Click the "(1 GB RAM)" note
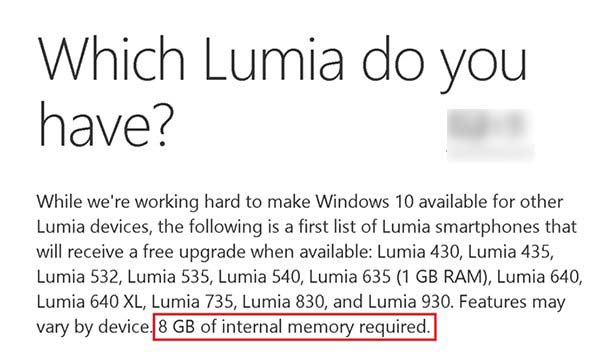This screenshot has width=600, height=364. point(444,277)
